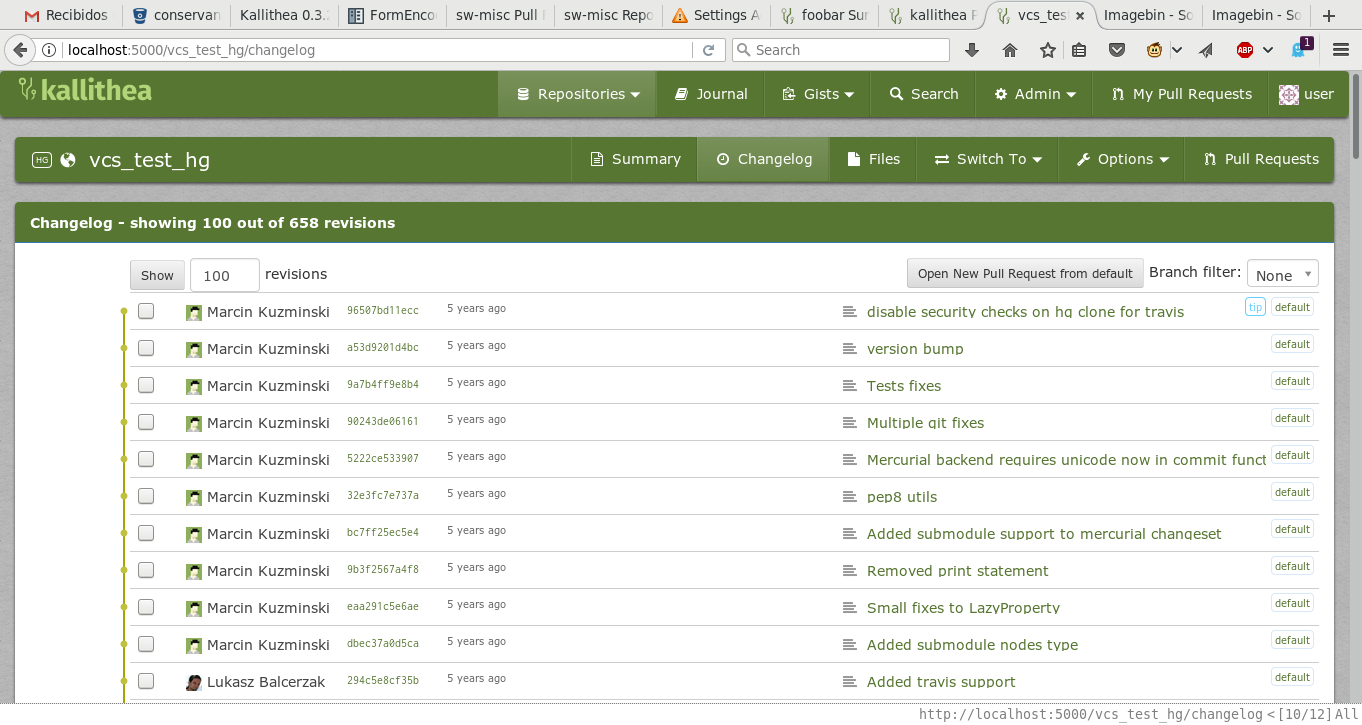Click Lukasz Balcerzak's avatar

point(194,683)
